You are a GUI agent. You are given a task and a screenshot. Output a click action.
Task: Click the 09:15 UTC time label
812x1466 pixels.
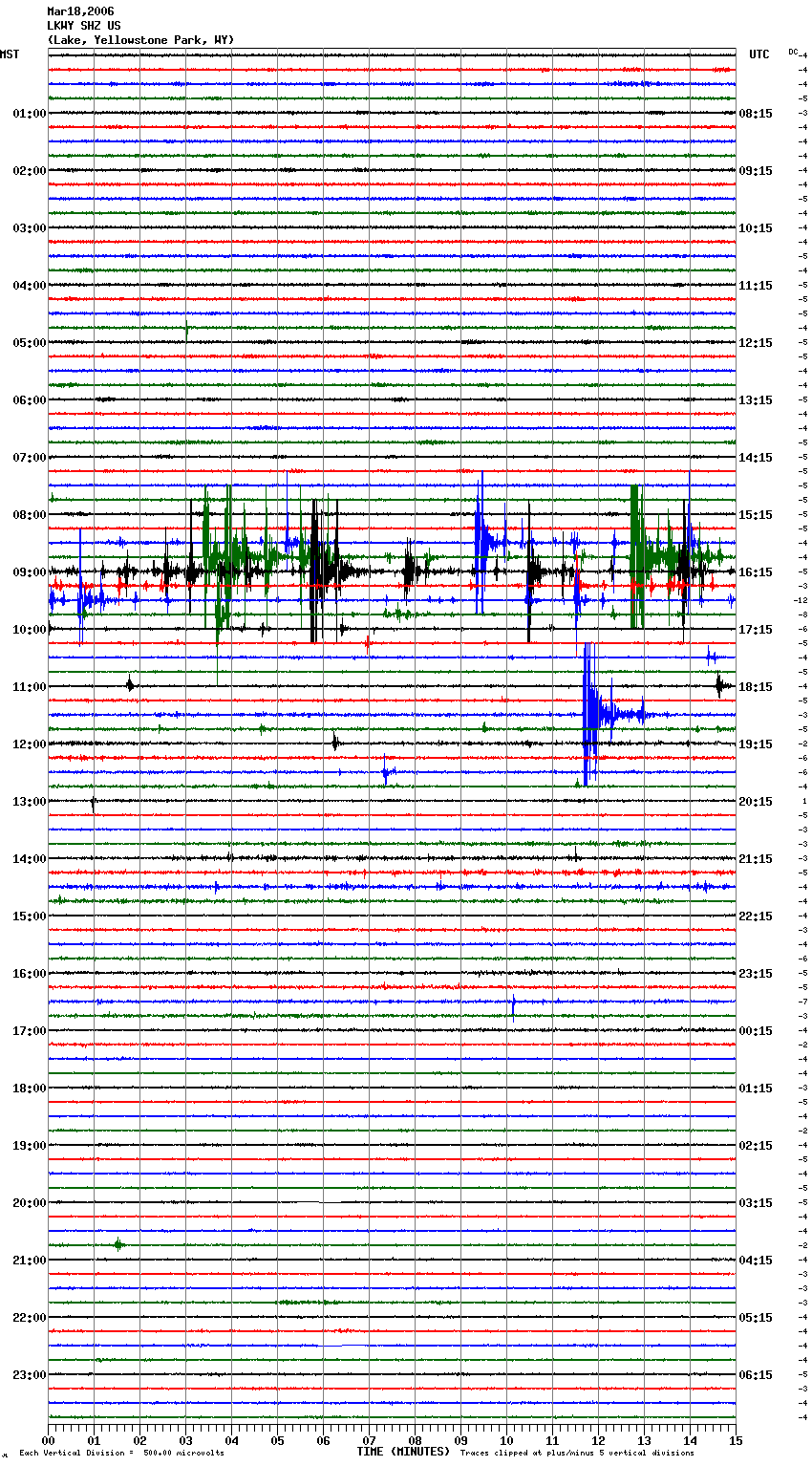coord(756,171)
